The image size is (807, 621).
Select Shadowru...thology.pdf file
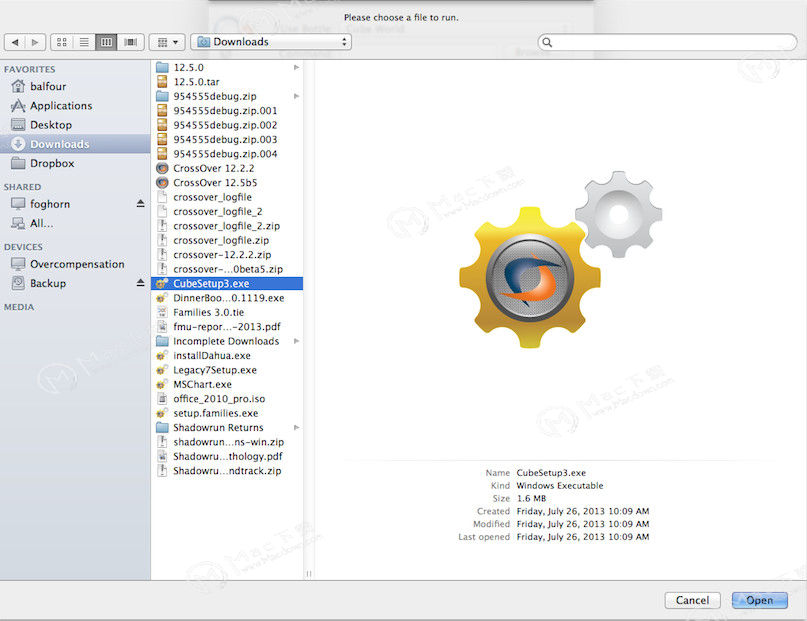tap(227, 456)
